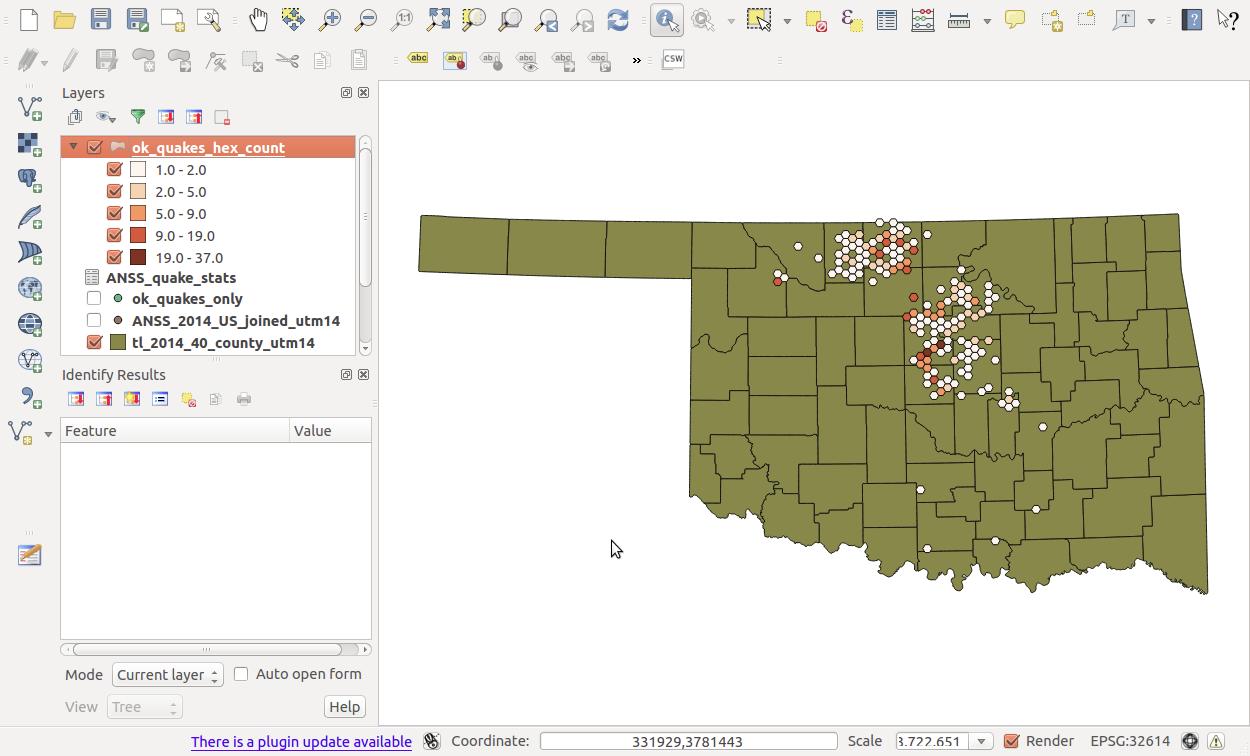1250x756 pixels.
Task: Select the Pan Map hand tool
Action: pos(257,19)
